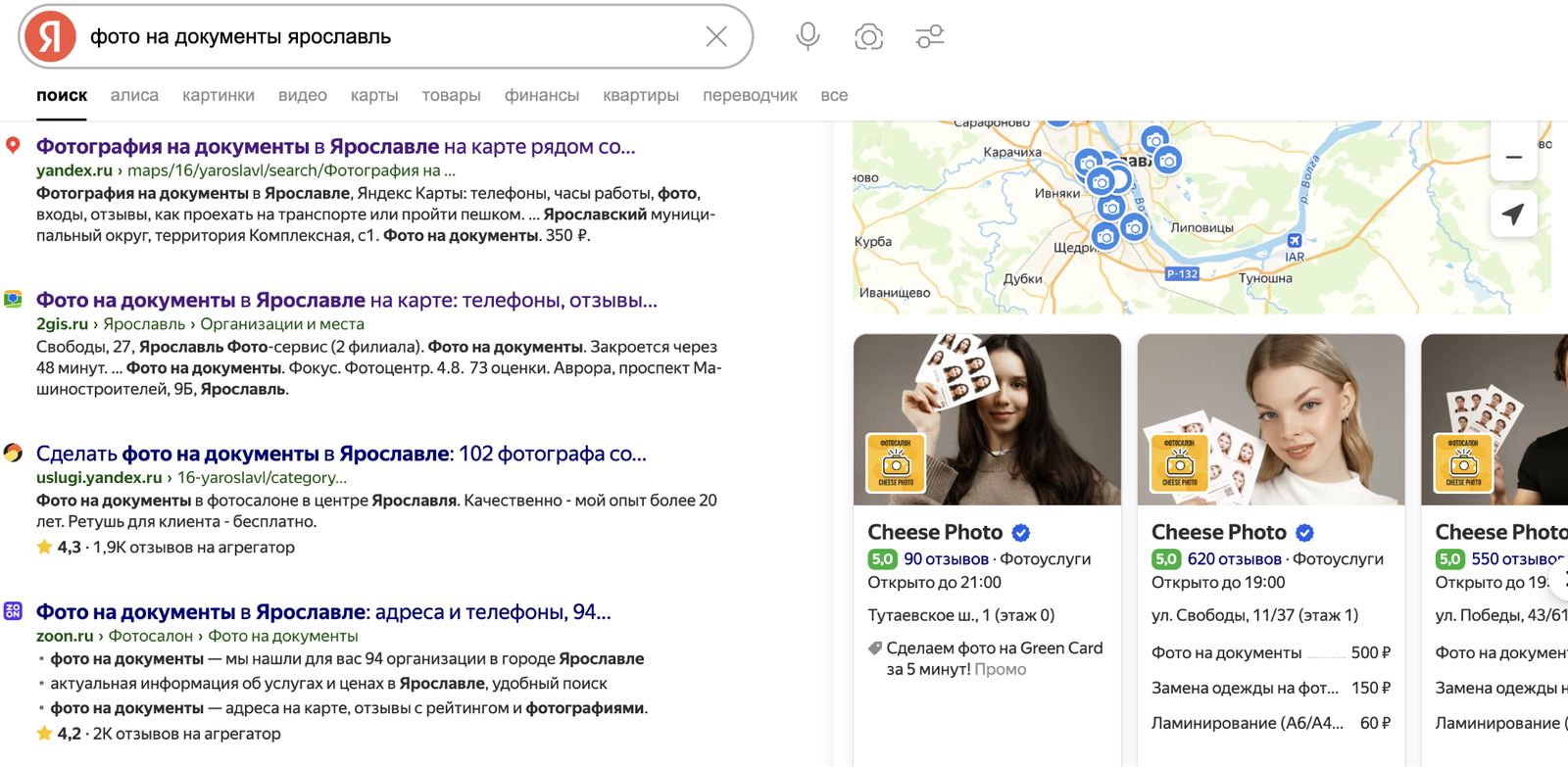
Task: Open the «90 отзывов» reviews link
Action: click(946, 559)
